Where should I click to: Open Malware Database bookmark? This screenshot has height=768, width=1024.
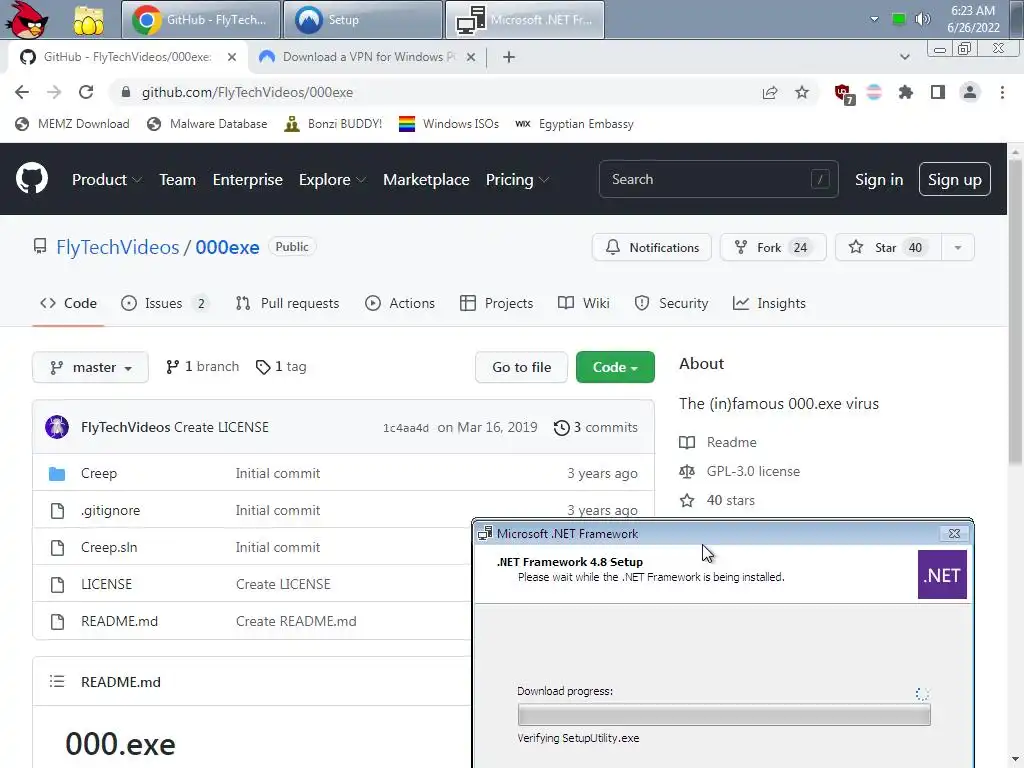coord(207,123)
